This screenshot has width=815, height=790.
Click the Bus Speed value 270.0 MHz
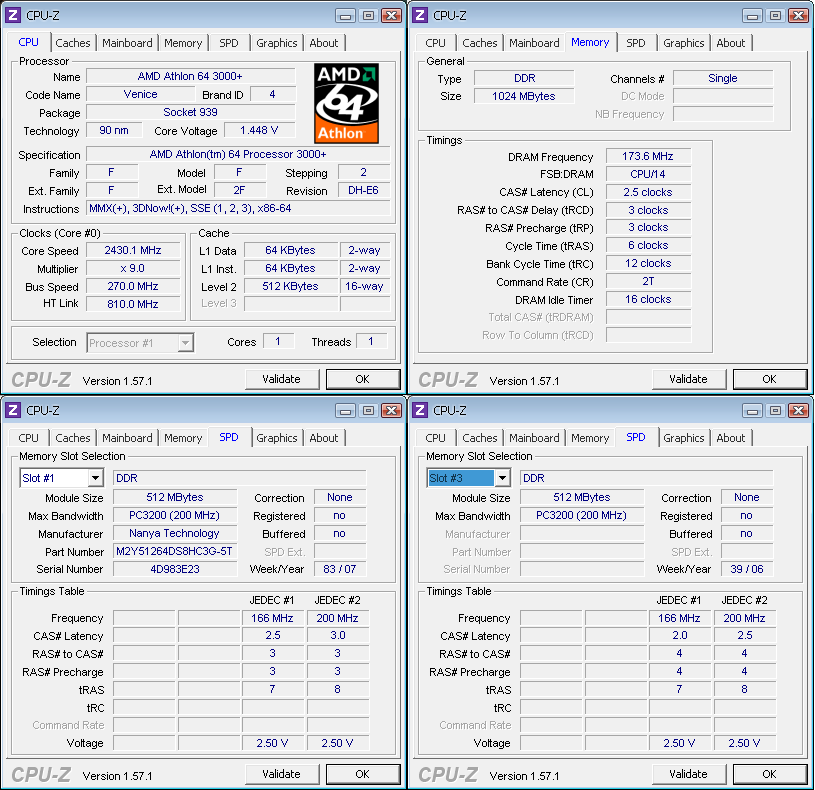pos(133,286)
